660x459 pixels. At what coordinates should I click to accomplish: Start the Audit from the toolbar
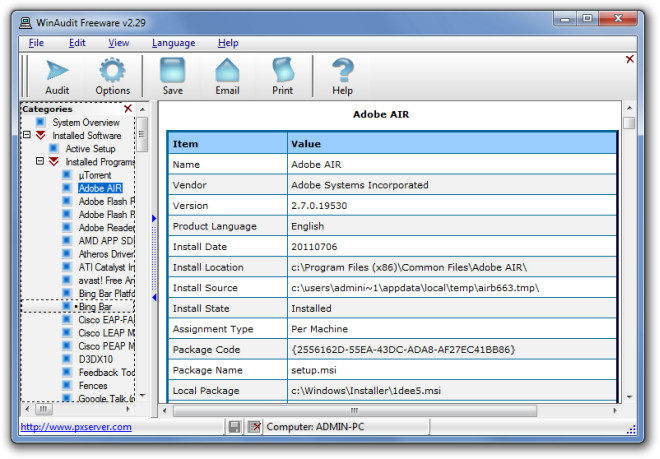57,77
